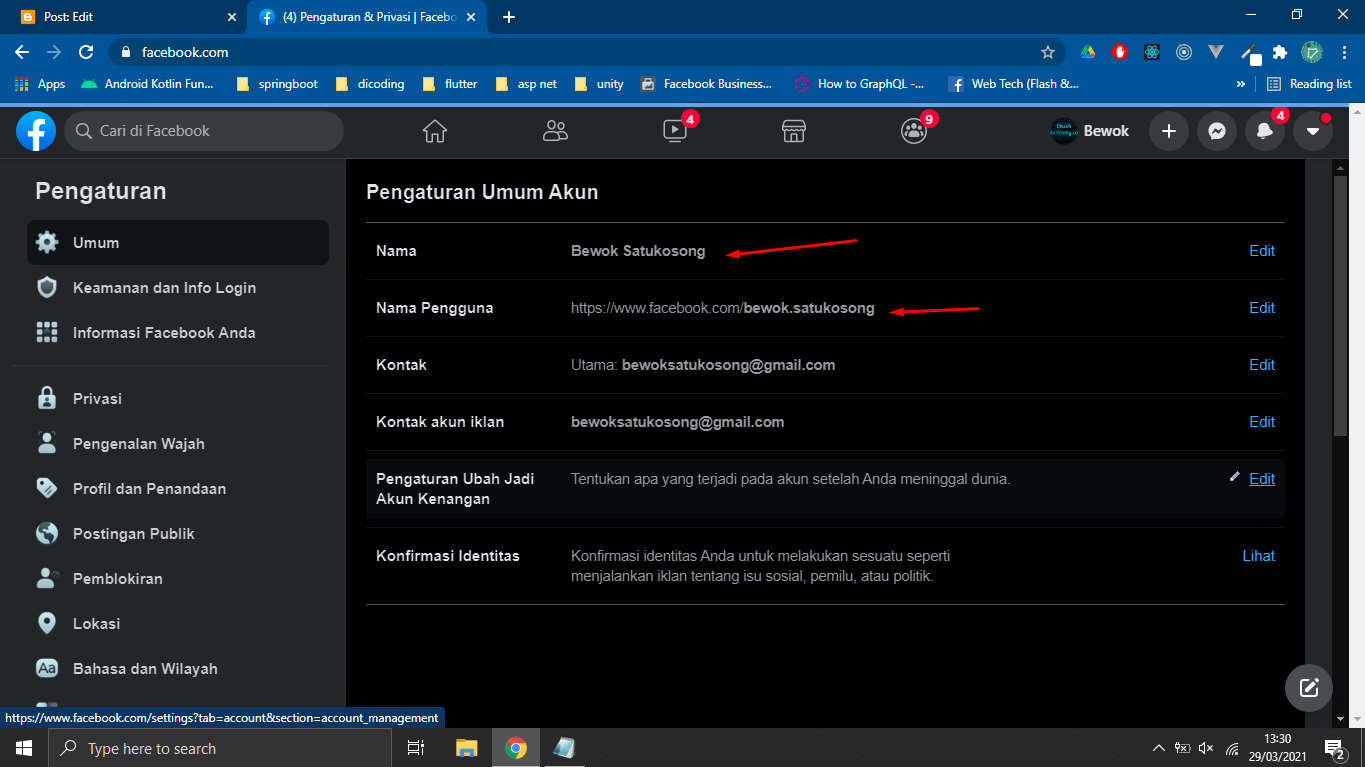This screenshot has height=767, width=1365.
Task: Open the notifications bell icon
Action: pos(1264,131)
